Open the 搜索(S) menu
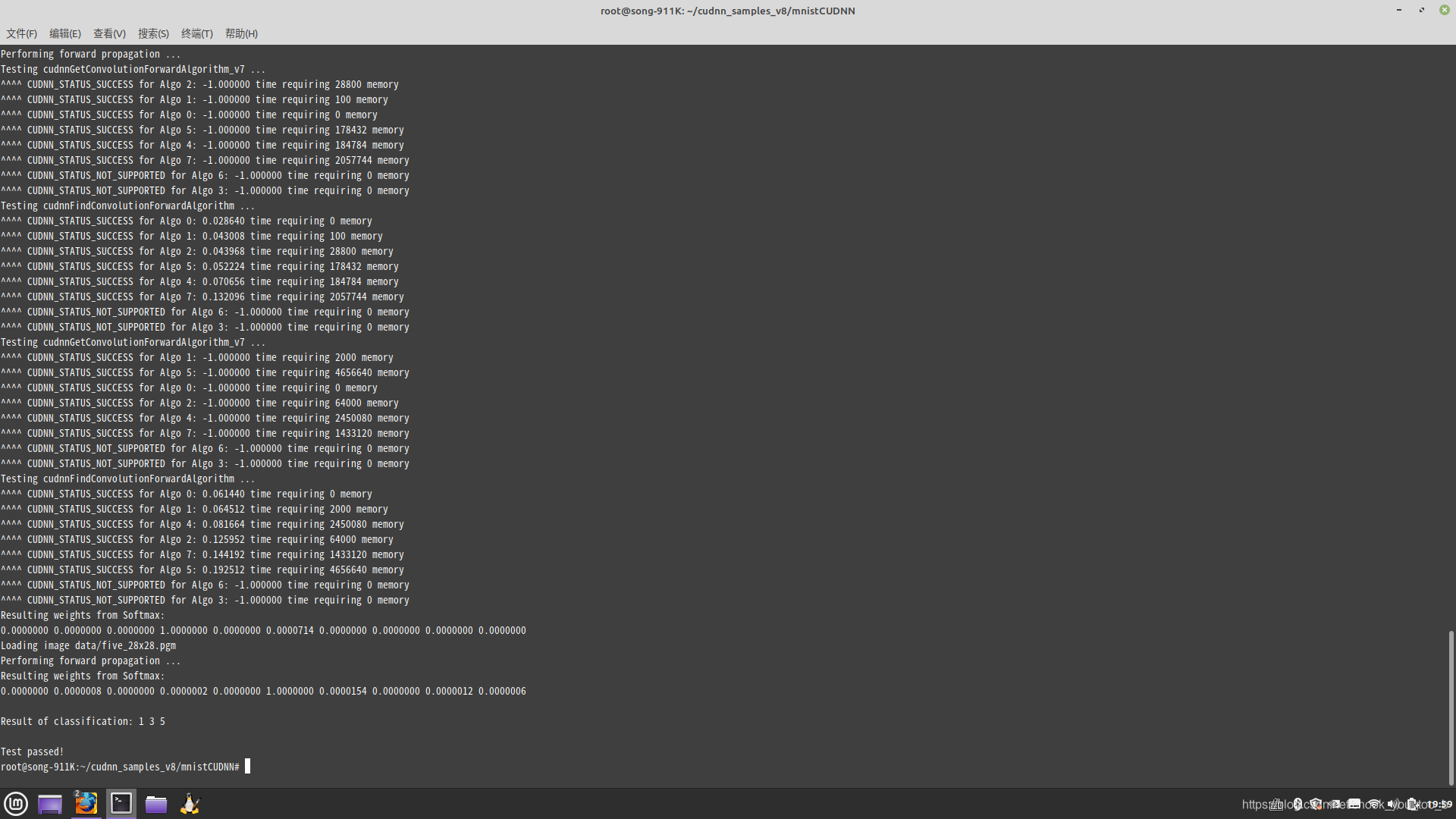 153,33
